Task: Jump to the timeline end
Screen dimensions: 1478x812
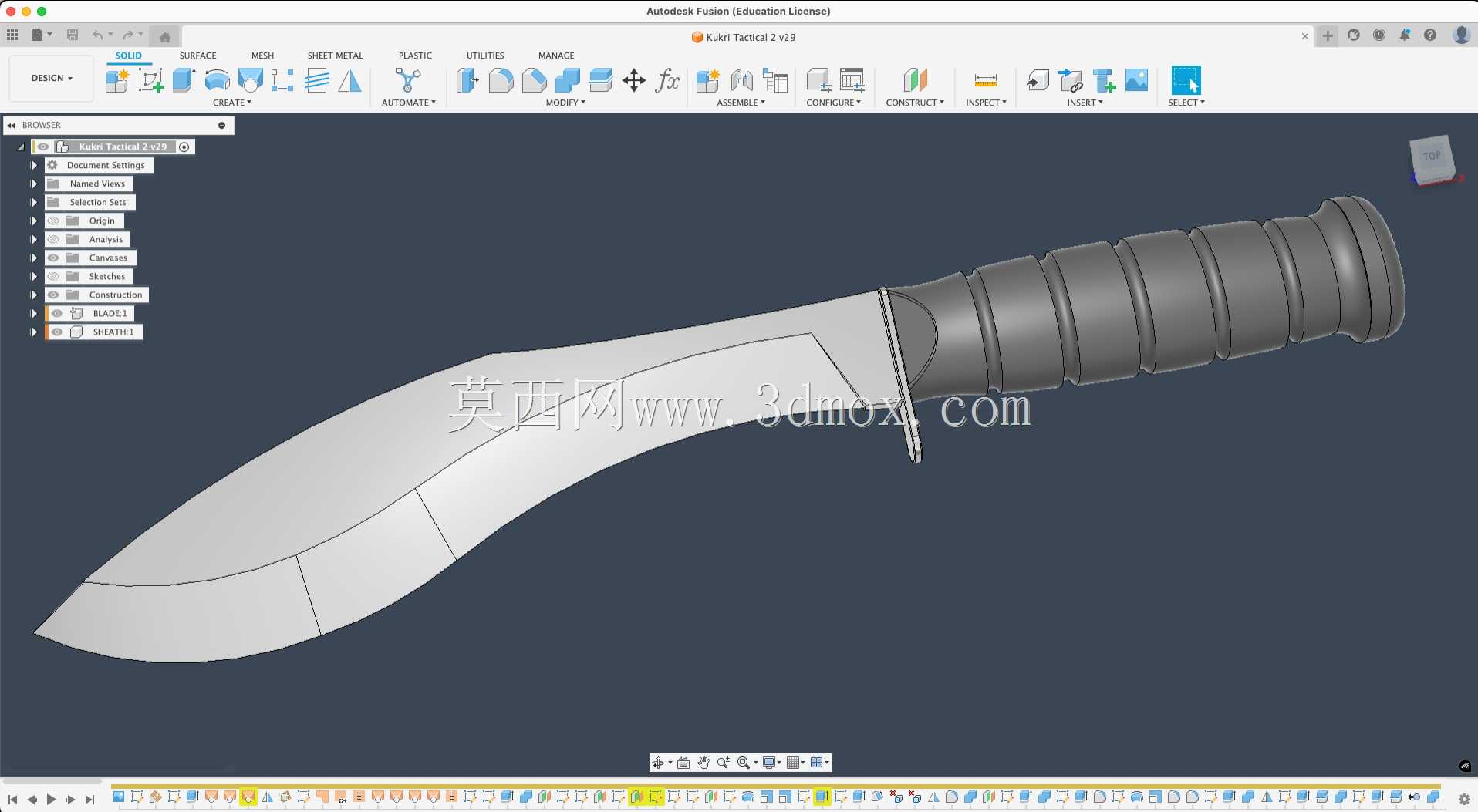Action: [x=89, y=800]
